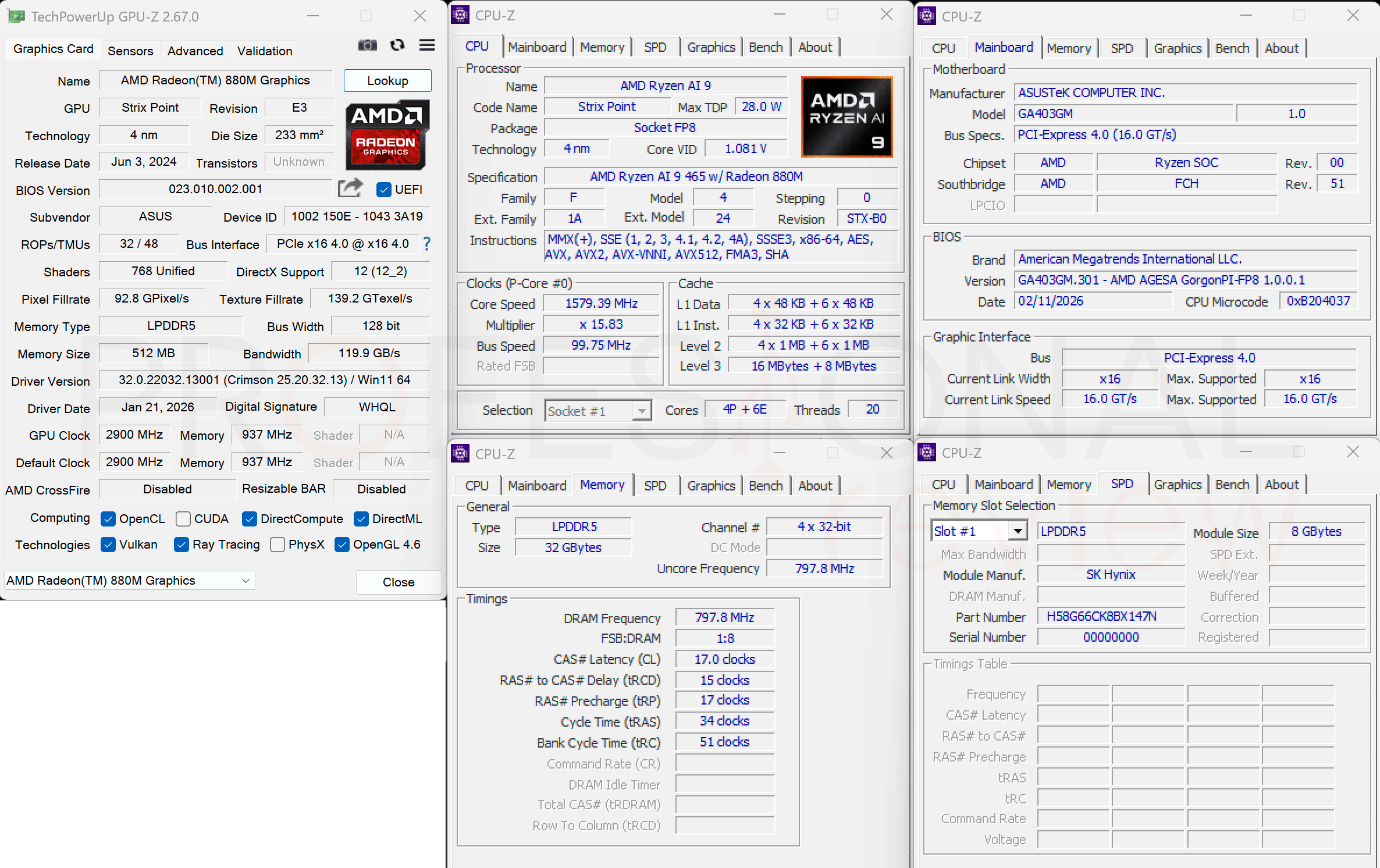Click the Device ID value 1002 150E
The image size is (1380, 868).
point(357,216)
